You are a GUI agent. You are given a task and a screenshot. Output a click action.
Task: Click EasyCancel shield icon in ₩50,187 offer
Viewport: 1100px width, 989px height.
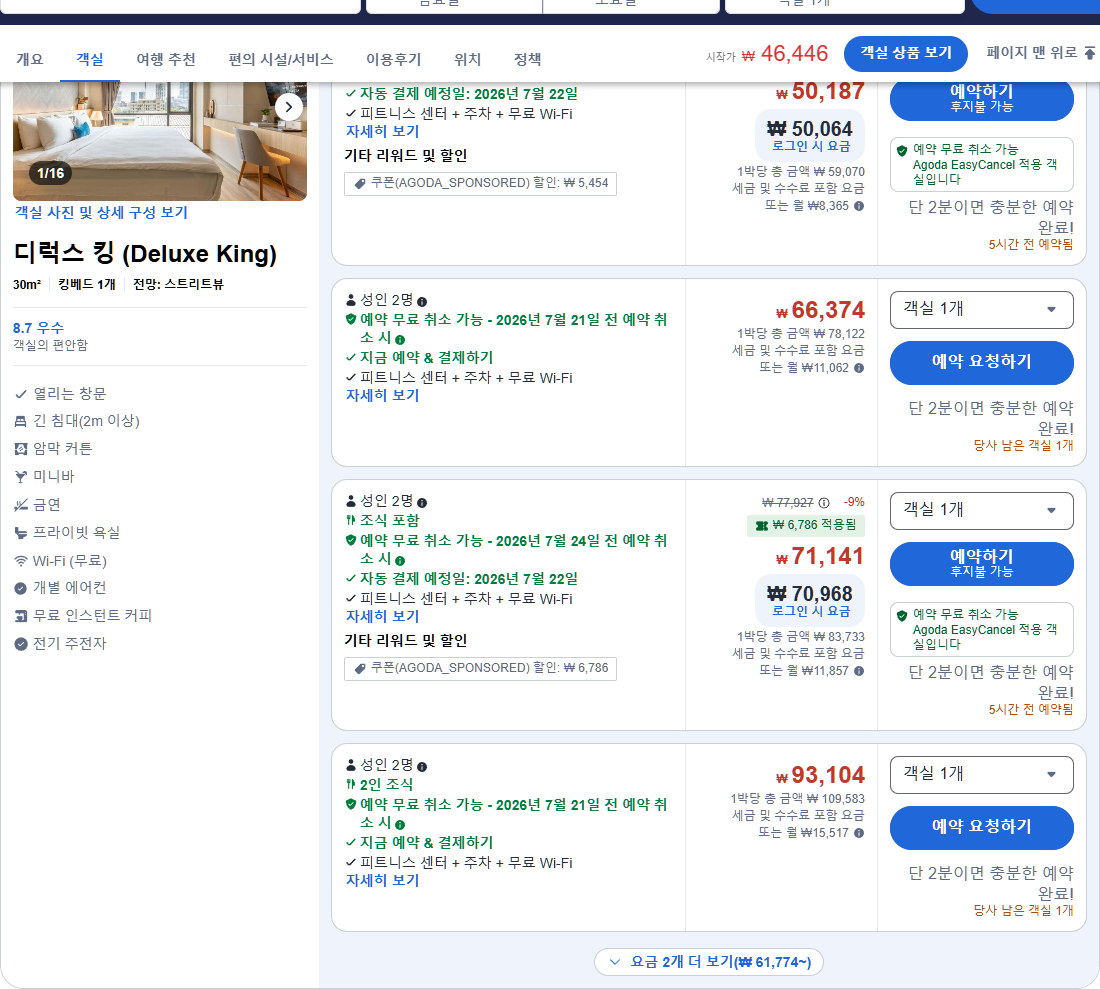(902, 150)
